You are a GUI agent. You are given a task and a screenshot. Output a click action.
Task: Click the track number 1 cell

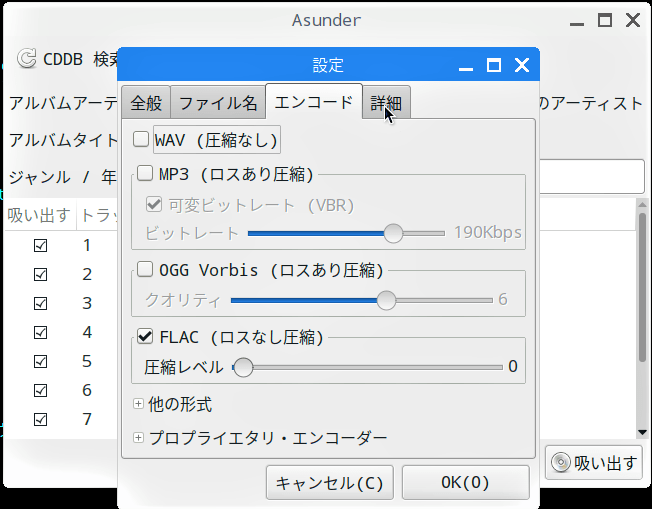[87, 245]
